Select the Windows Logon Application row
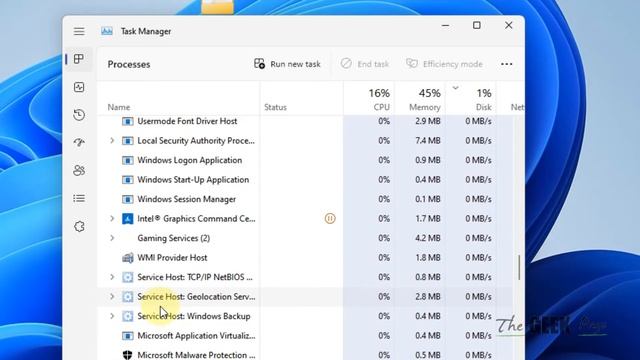Screen dimensions: 640x360 coord(305,160)
